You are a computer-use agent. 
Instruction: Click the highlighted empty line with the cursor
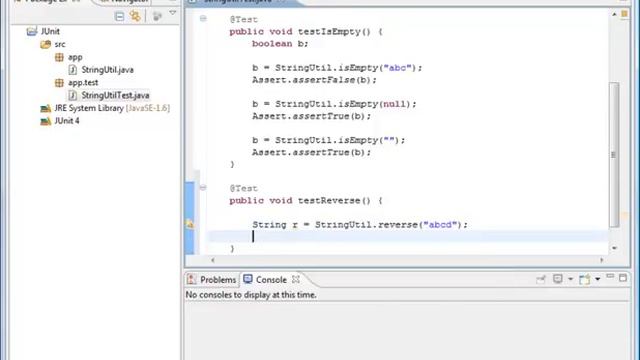click(x=408, y=236)
